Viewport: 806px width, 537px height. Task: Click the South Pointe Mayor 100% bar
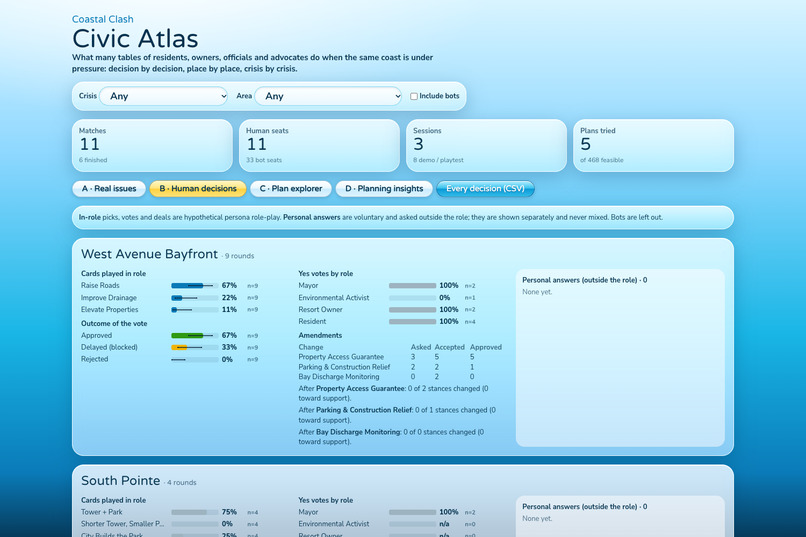[412, 512]
